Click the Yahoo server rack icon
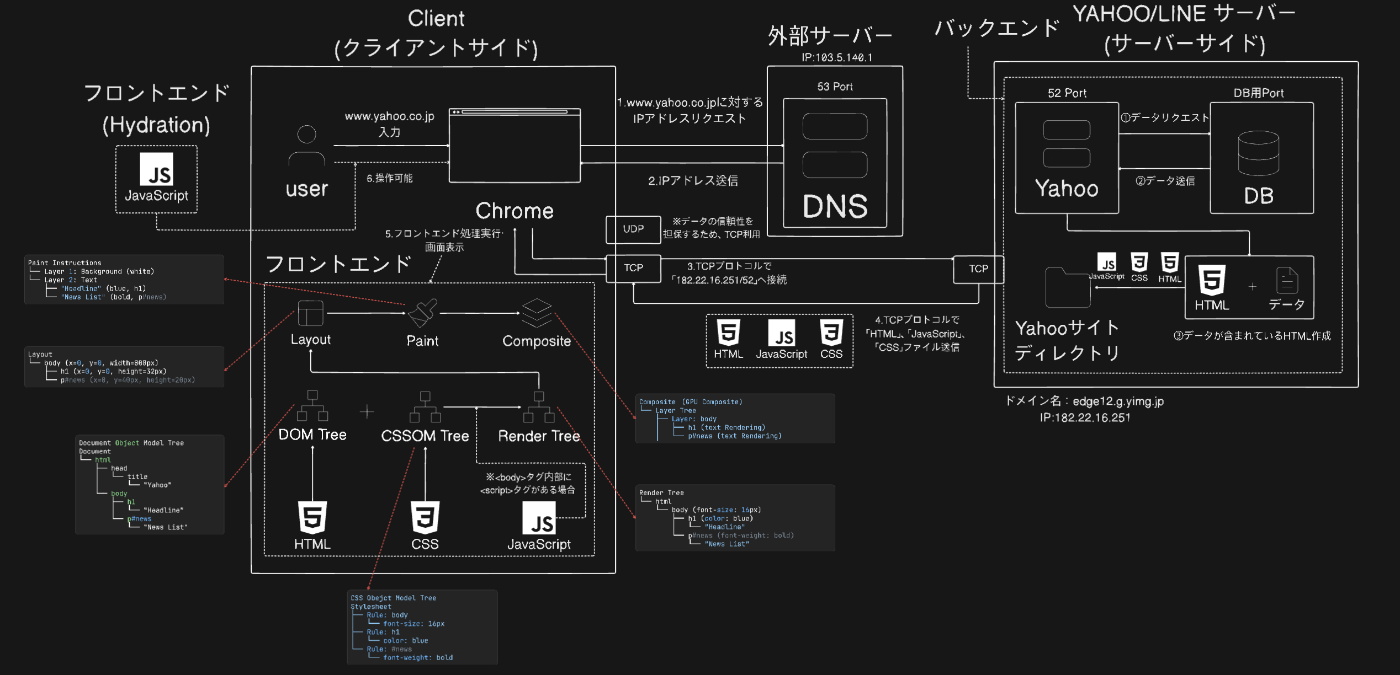Image resolution: width=1400 pixels, height=675 pixels. tap(1066, 145)
